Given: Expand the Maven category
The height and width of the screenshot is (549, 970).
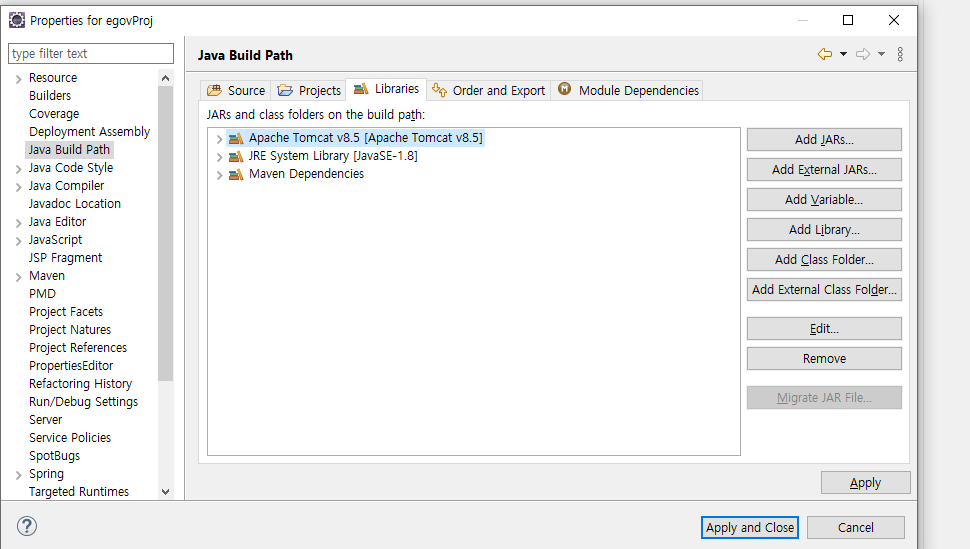Looking at the screenshot, I should [19, 277].
